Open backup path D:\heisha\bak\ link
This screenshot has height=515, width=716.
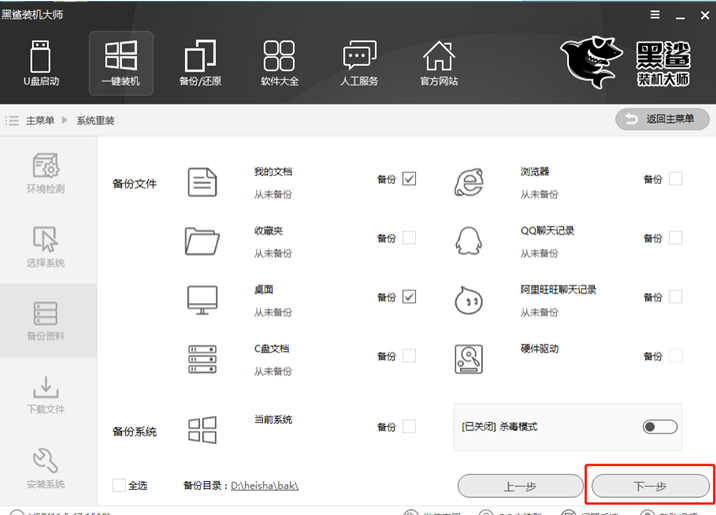click(x=264, y=486)
